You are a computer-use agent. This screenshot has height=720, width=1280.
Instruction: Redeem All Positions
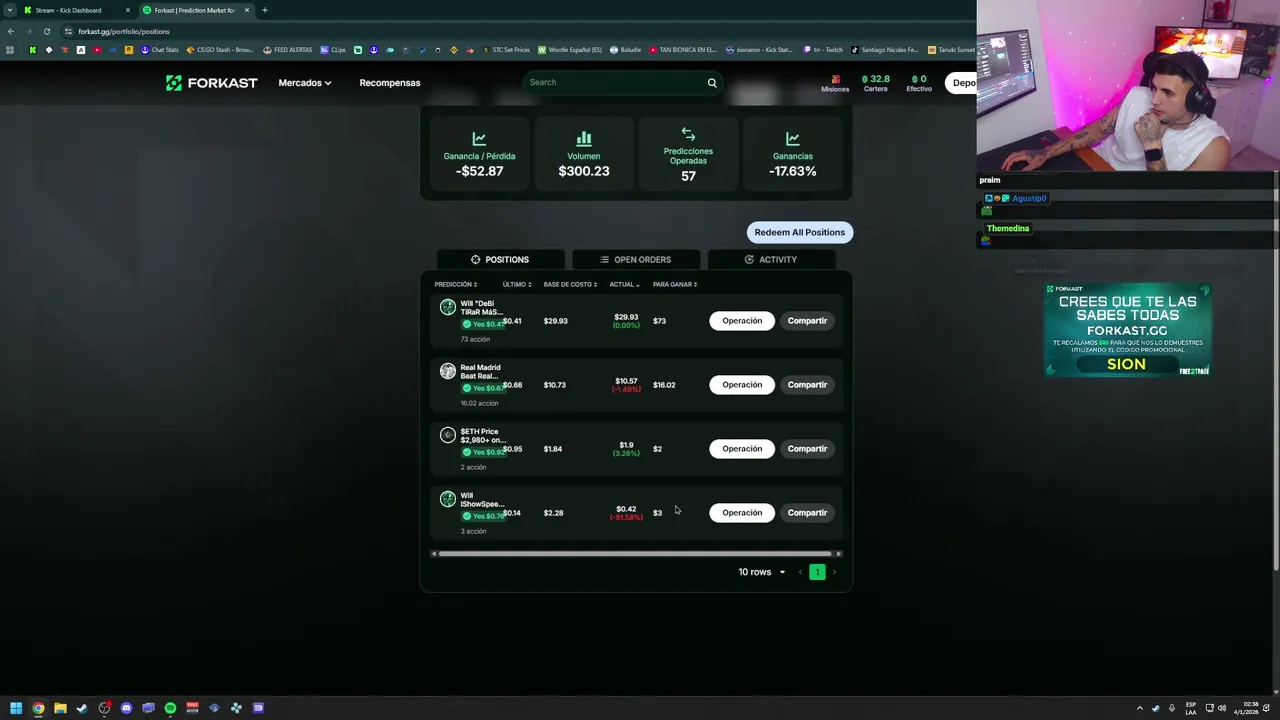tap(799, 232)
